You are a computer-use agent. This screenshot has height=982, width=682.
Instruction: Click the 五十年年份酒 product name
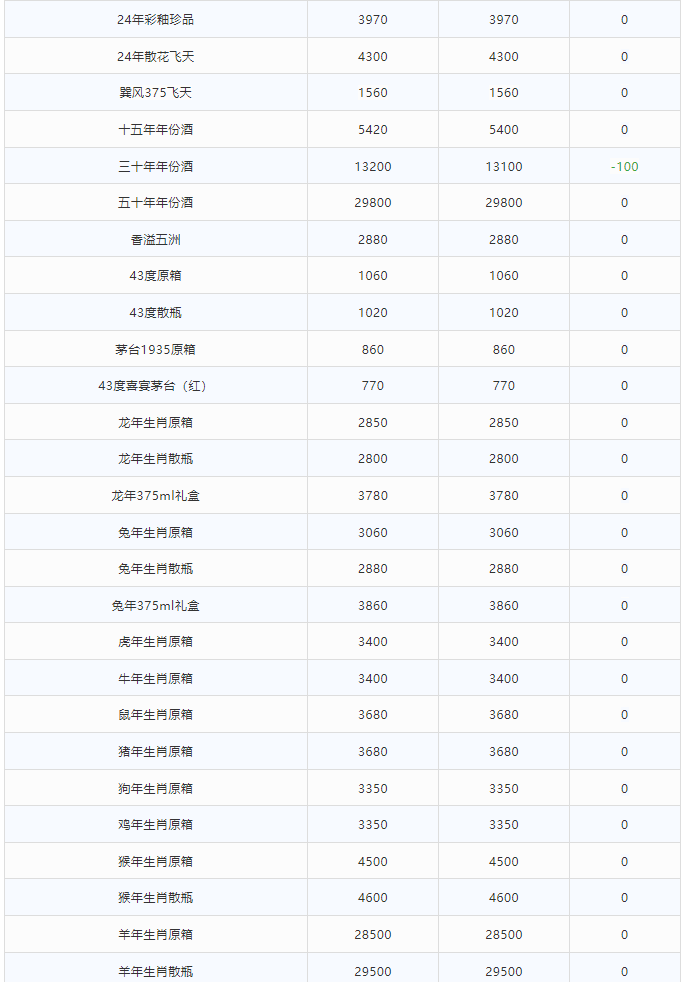[x=155, y=203]
